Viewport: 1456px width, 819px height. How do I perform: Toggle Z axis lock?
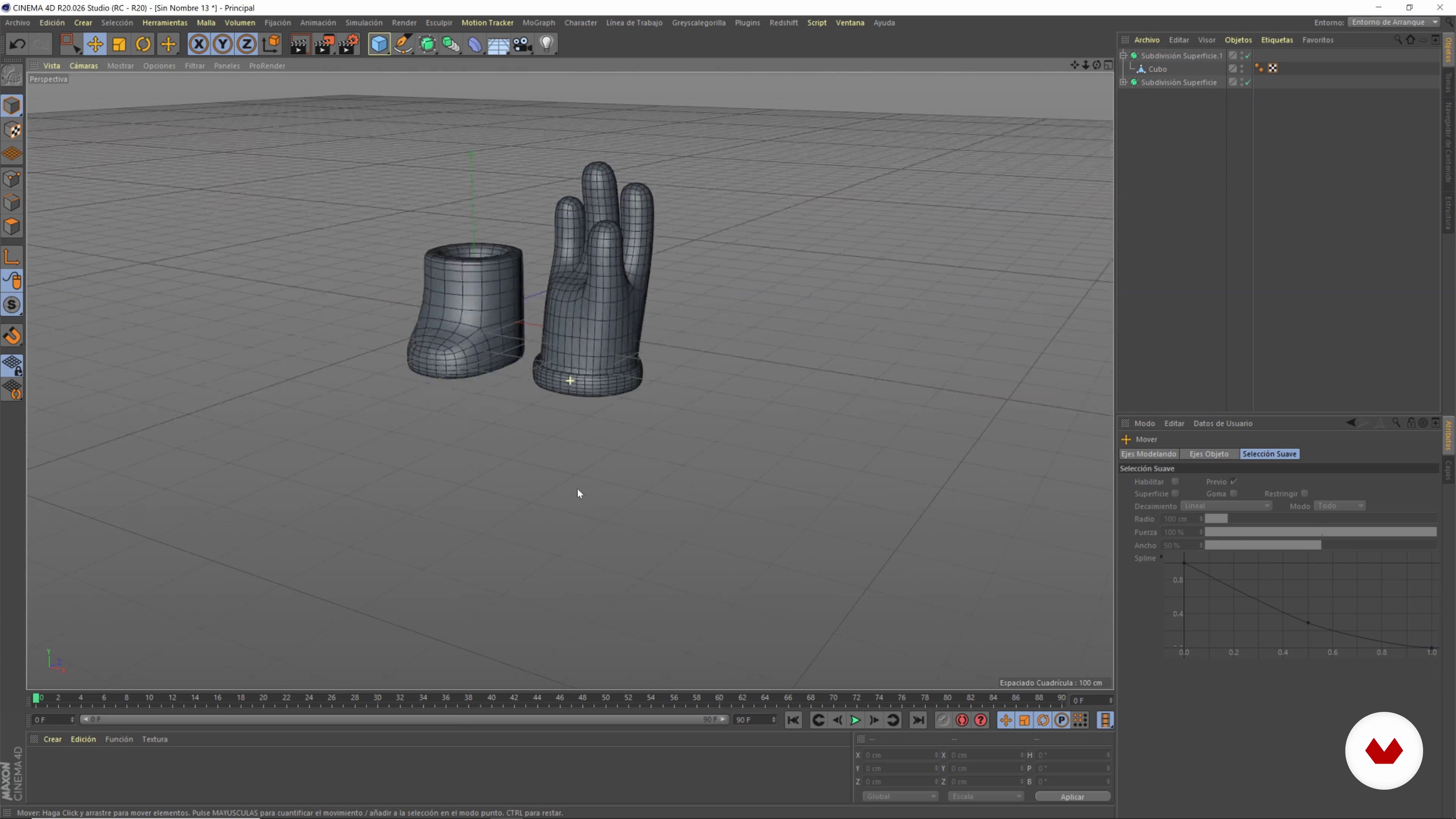coord(247,44)
